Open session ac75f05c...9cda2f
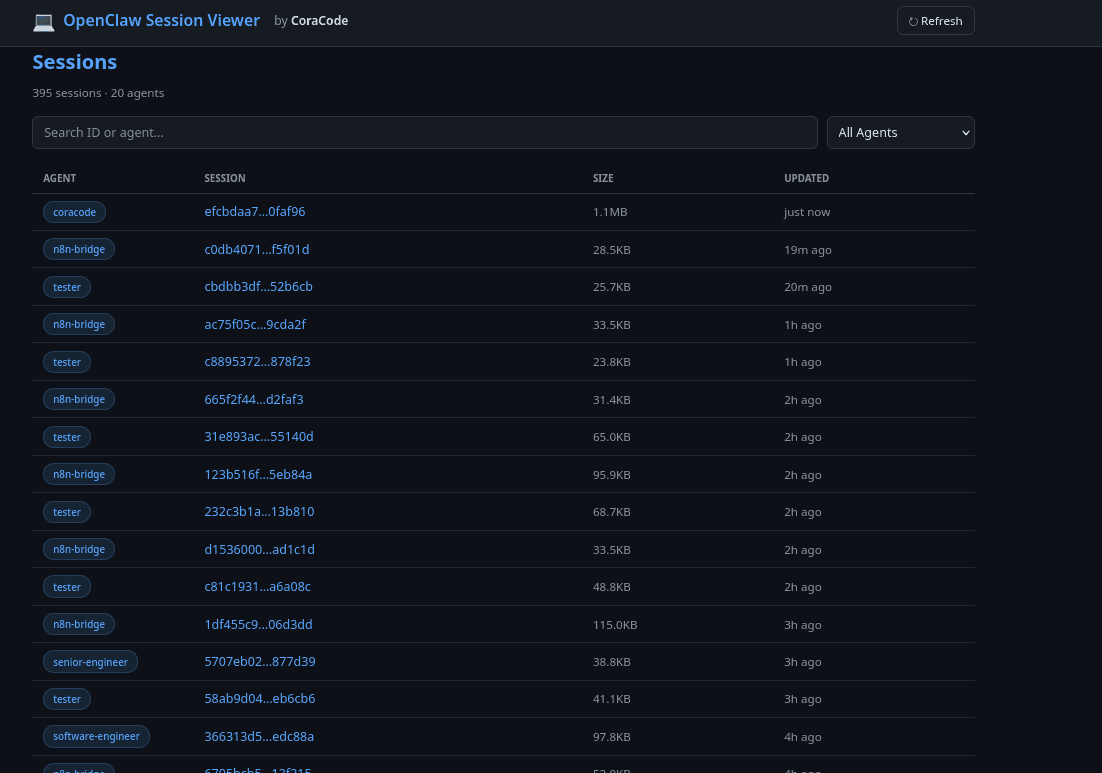The image size is (1102, 773). [255, 324]
